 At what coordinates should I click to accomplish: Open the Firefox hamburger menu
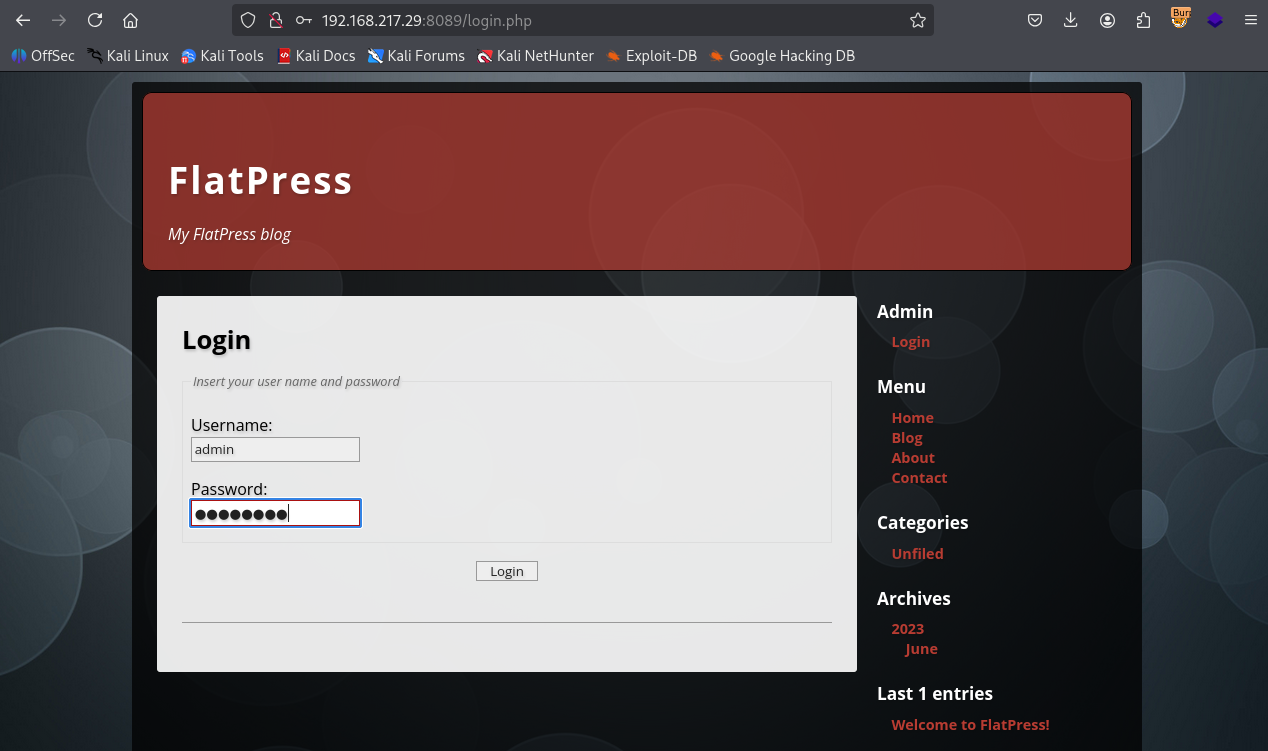pyautogui.click(x=1250, y=20)
